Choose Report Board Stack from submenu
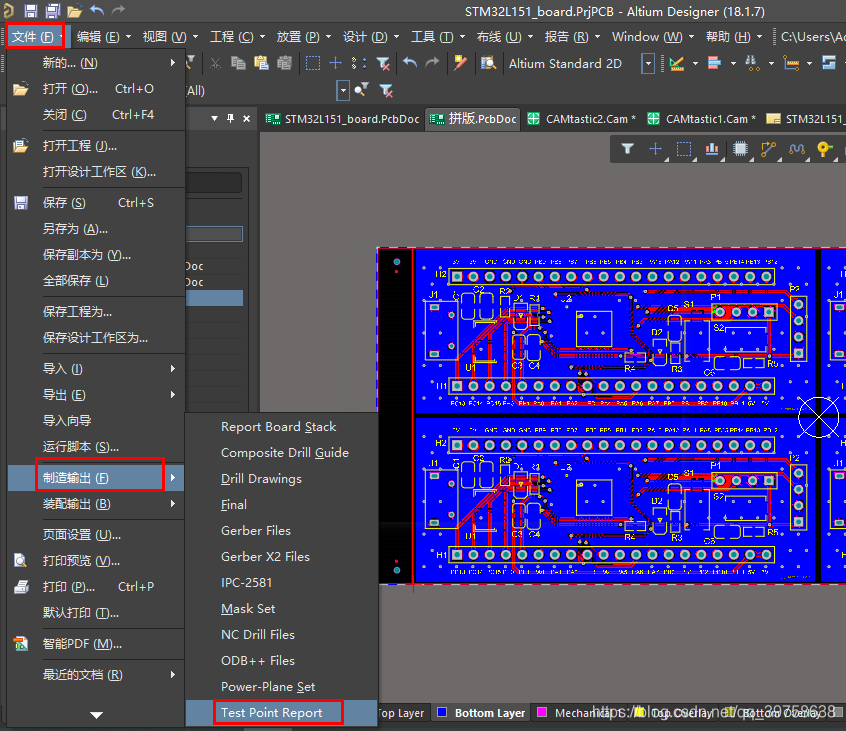This screenshot has width=846, height=731. coord(281,427)
